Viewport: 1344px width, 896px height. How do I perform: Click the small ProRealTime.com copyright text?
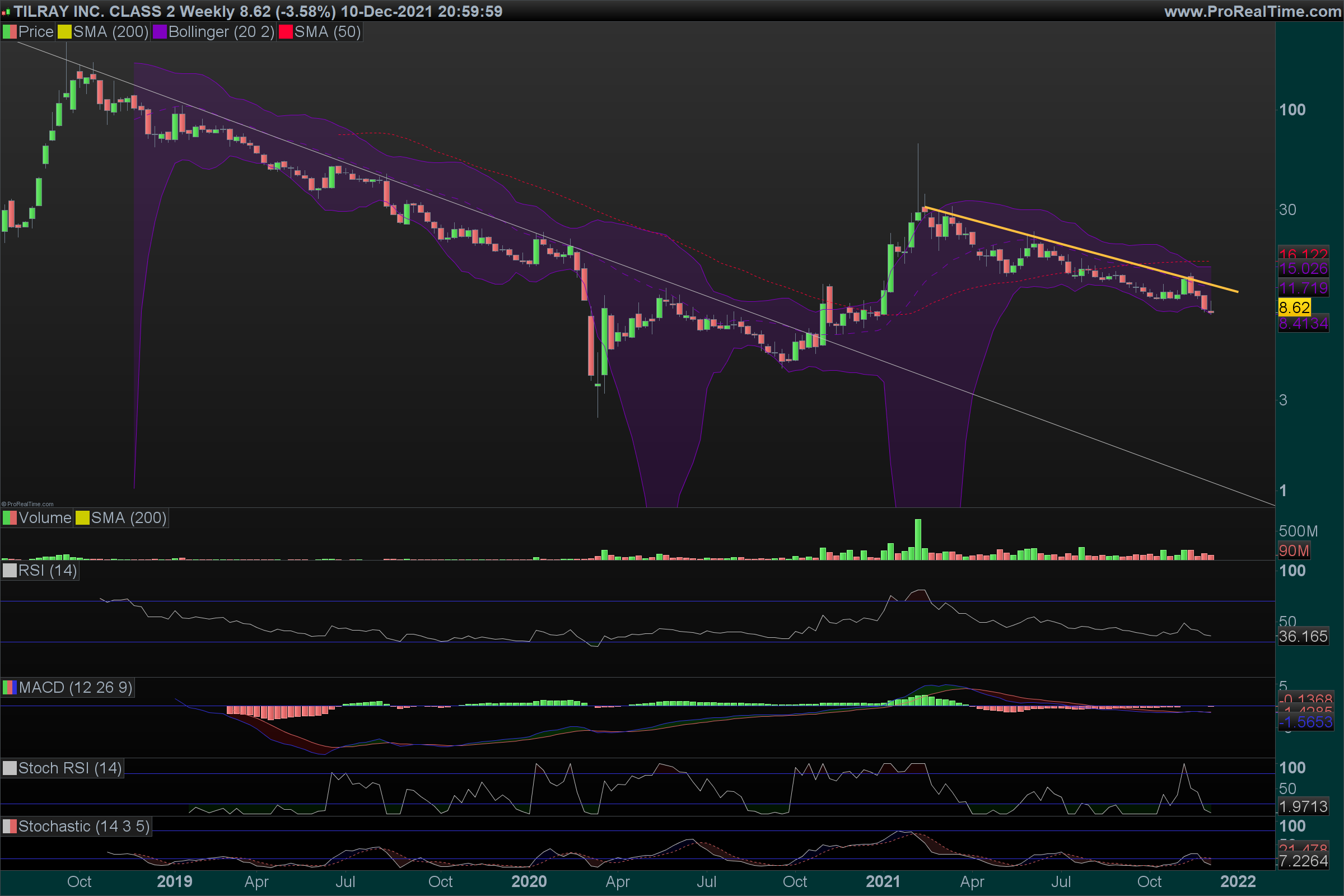[x=27, y=504]
